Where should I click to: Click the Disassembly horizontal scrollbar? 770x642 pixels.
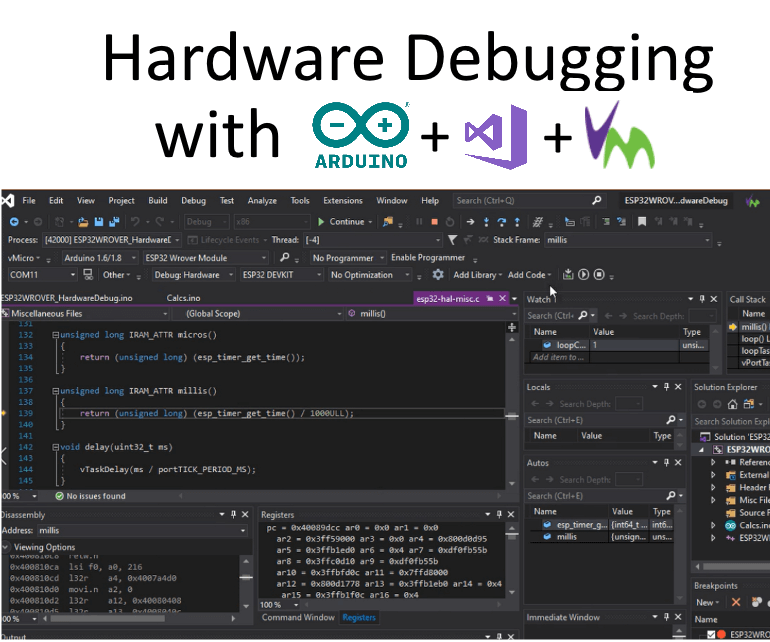point(107,619)
